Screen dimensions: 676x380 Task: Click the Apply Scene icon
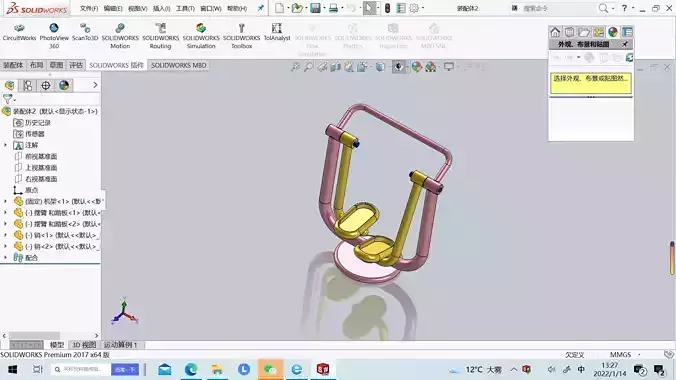pyautogui.click(x=430, y=67)
